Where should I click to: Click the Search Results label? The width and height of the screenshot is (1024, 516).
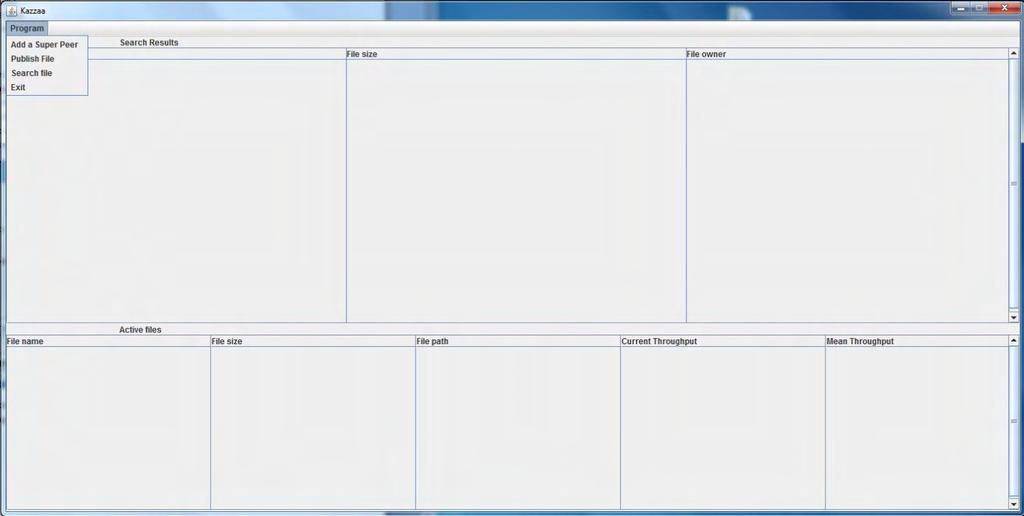149,42
